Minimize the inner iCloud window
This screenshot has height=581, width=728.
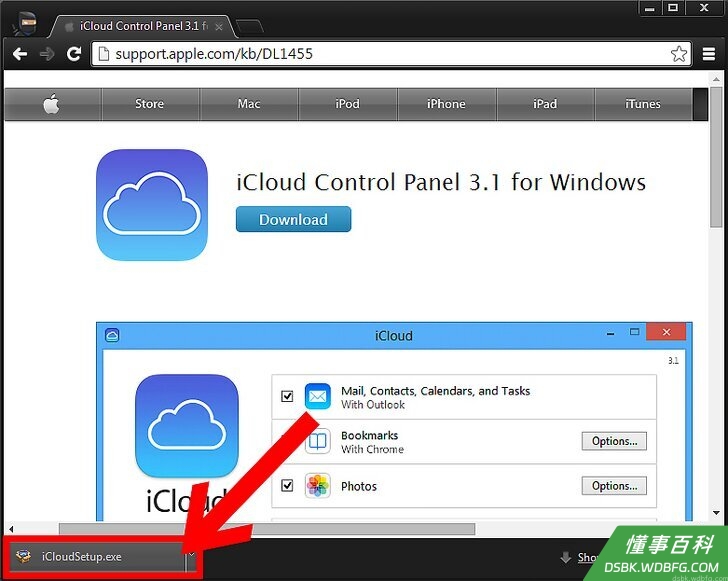pos(610,333)
